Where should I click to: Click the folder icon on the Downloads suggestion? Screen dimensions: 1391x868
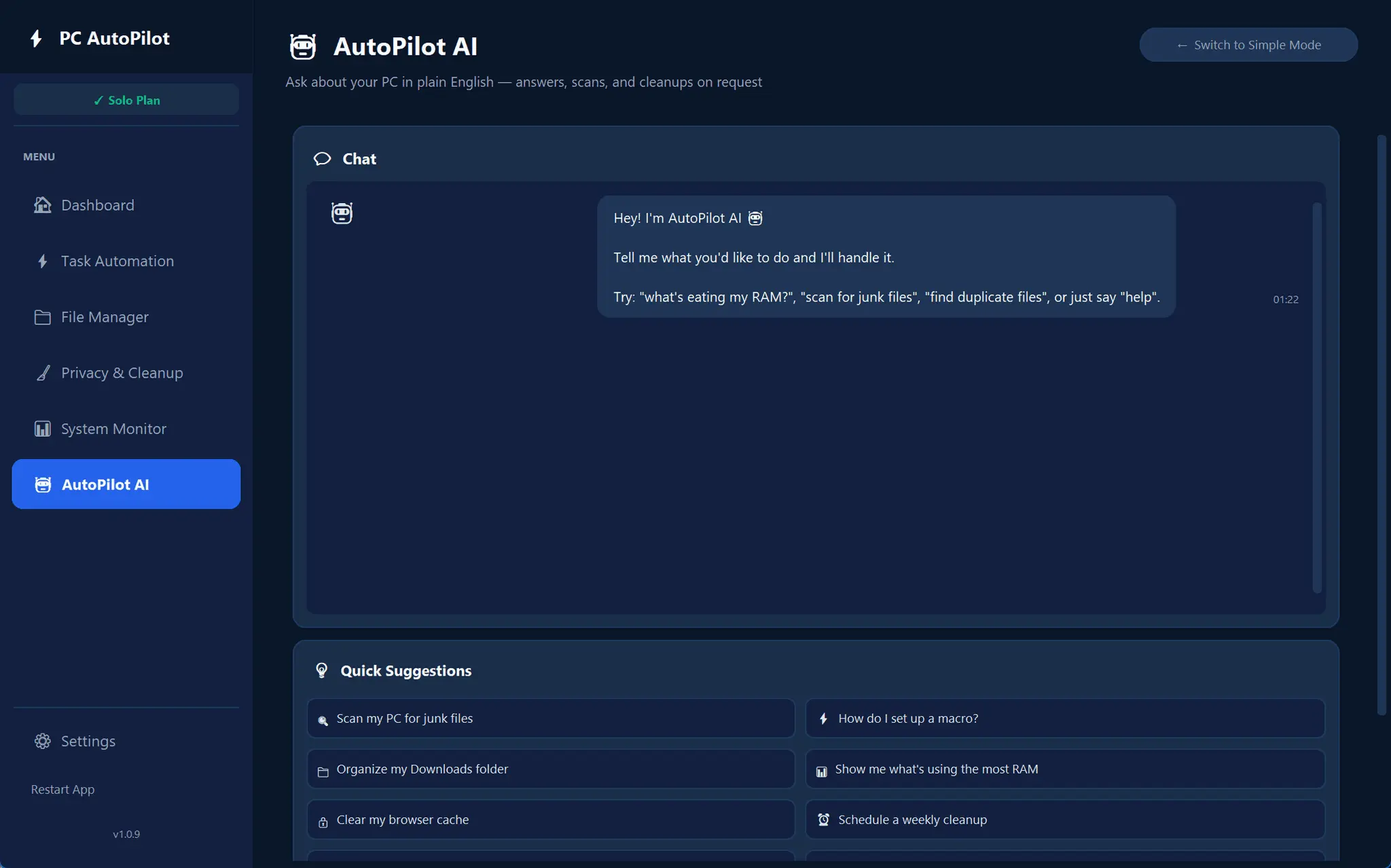[323, 772]
